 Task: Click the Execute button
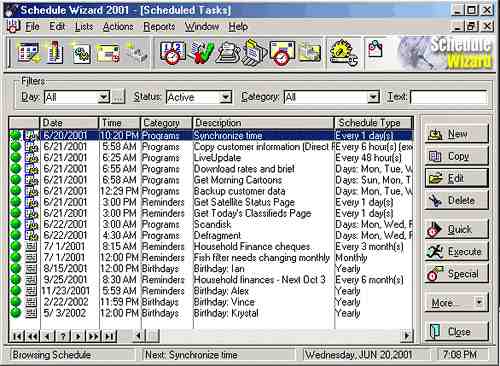point(456,251)
